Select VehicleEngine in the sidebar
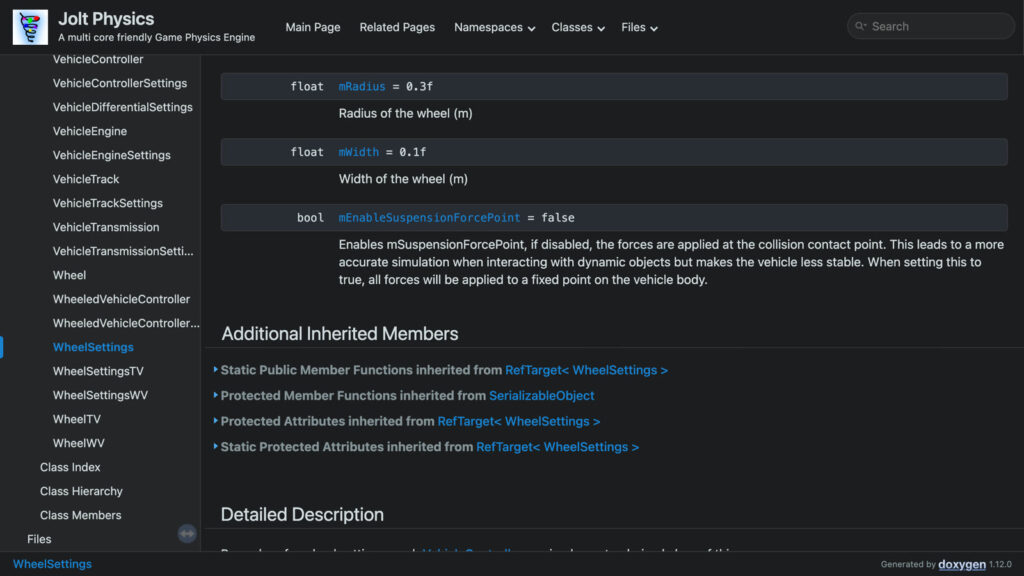The image size is (1024, 576). pyautogui.click(x=89, y=131)
